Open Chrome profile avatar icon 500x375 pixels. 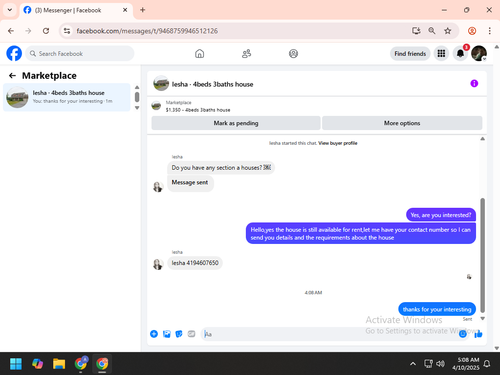tap(472, 31)
